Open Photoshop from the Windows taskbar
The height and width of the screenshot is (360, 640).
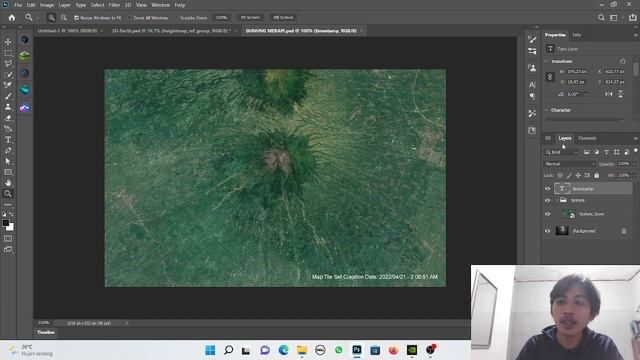point(357,350)
